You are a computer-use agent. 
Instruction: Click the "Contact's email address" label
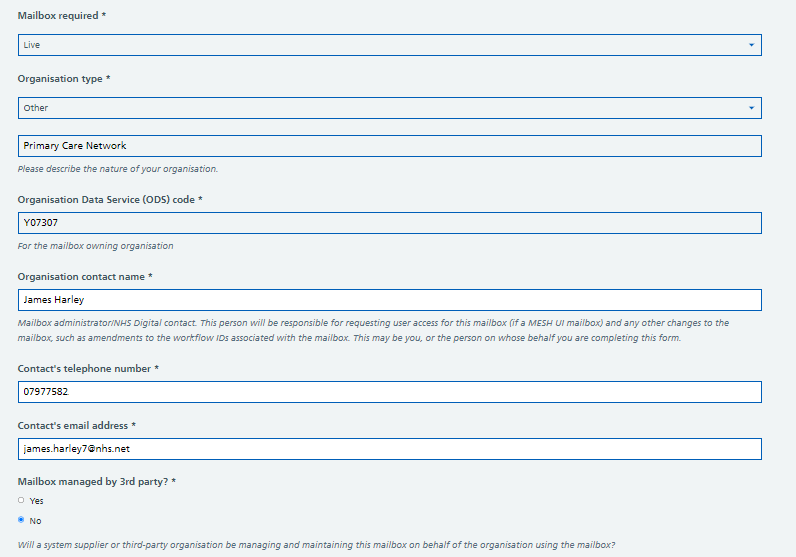[x=78, y=426]
